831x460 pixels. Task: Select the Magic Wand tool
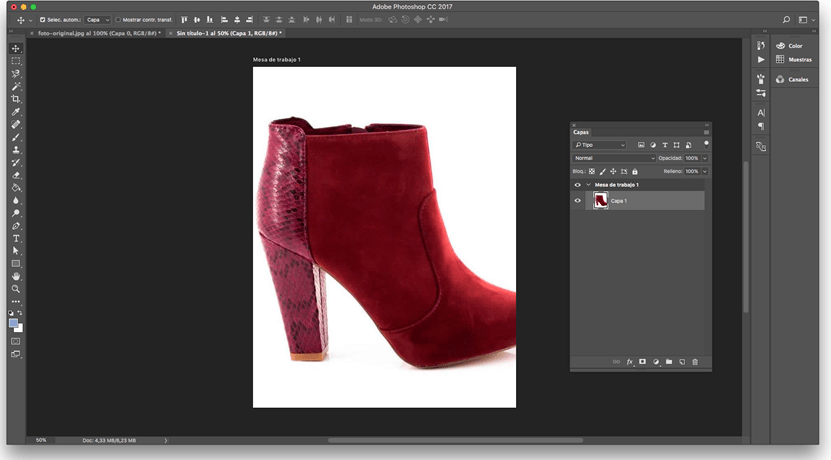pyautogui.click(x=16, y=86)
